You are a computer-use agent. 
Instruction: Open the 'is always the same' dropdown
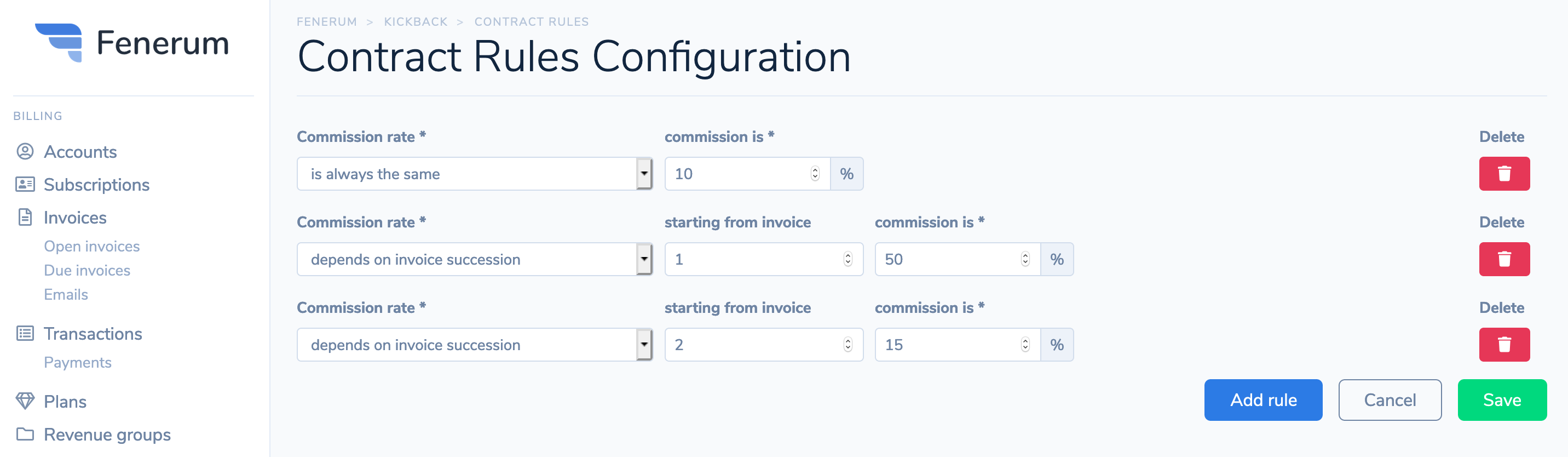(475, 174)
